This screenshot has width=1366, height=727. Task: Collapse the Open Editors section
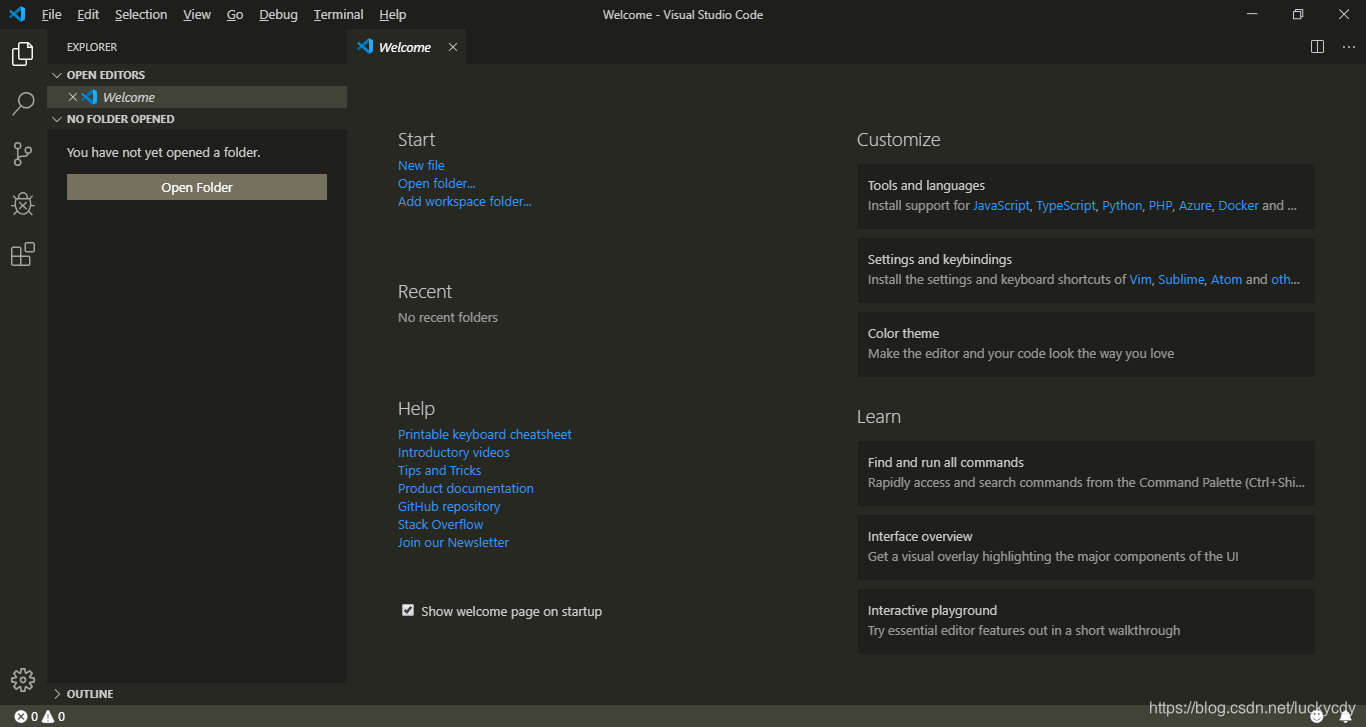58,75
